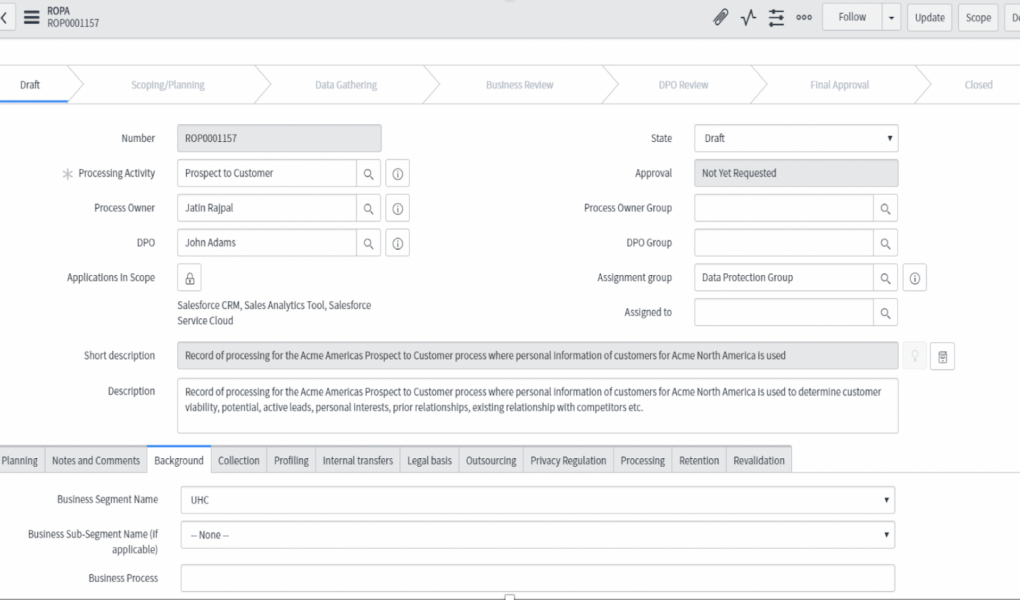This screenshot has width=1020, height=600.
Task: Click the Assigned to input field
Action: coord(784,312)
